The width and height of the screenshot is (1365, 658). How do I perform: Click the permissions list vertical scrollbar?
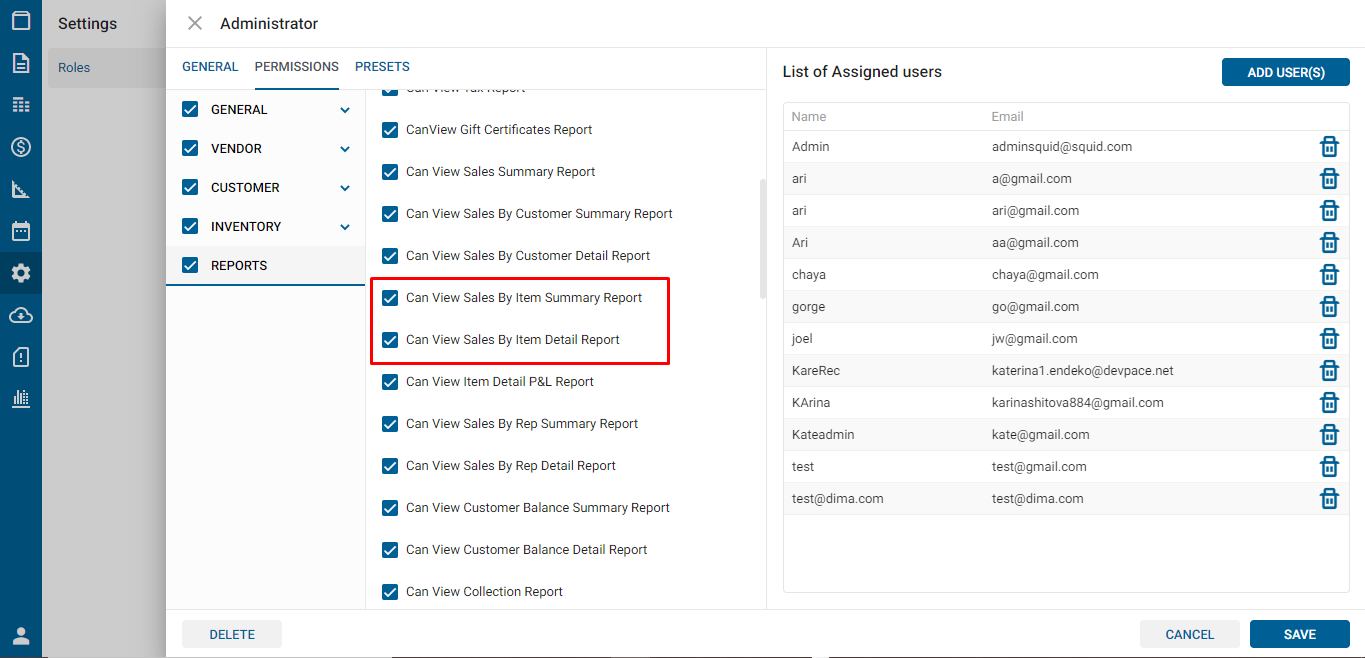(763, 240)
